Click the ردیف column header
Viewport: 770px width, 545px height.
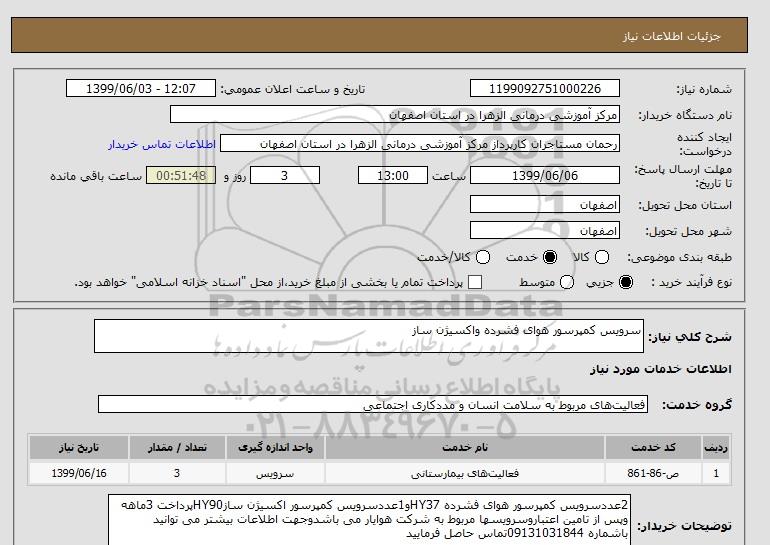pos(716,447)
